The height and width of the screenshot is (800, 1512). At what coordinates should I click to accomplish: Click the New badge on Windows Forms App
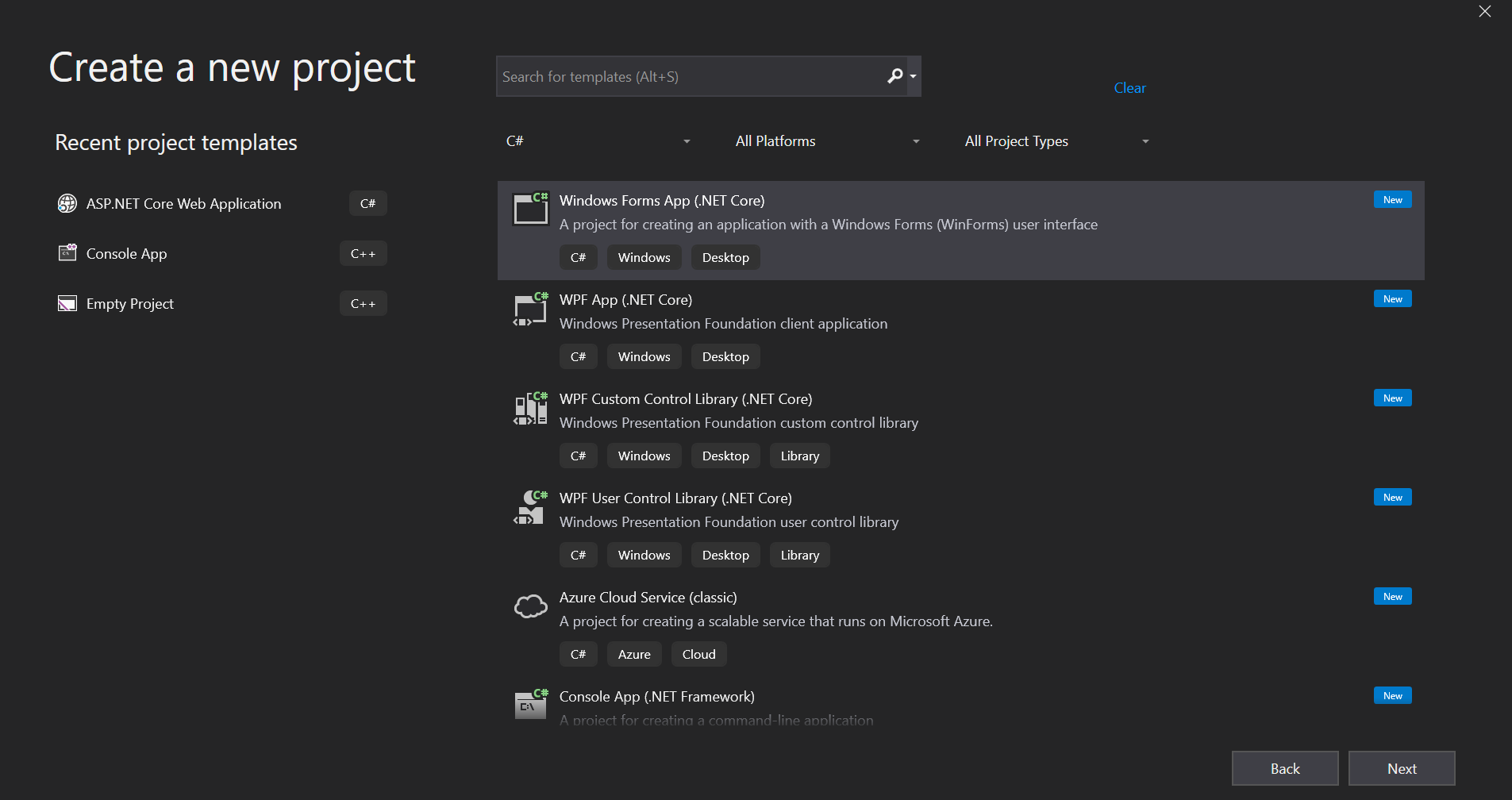(1393, 200)
